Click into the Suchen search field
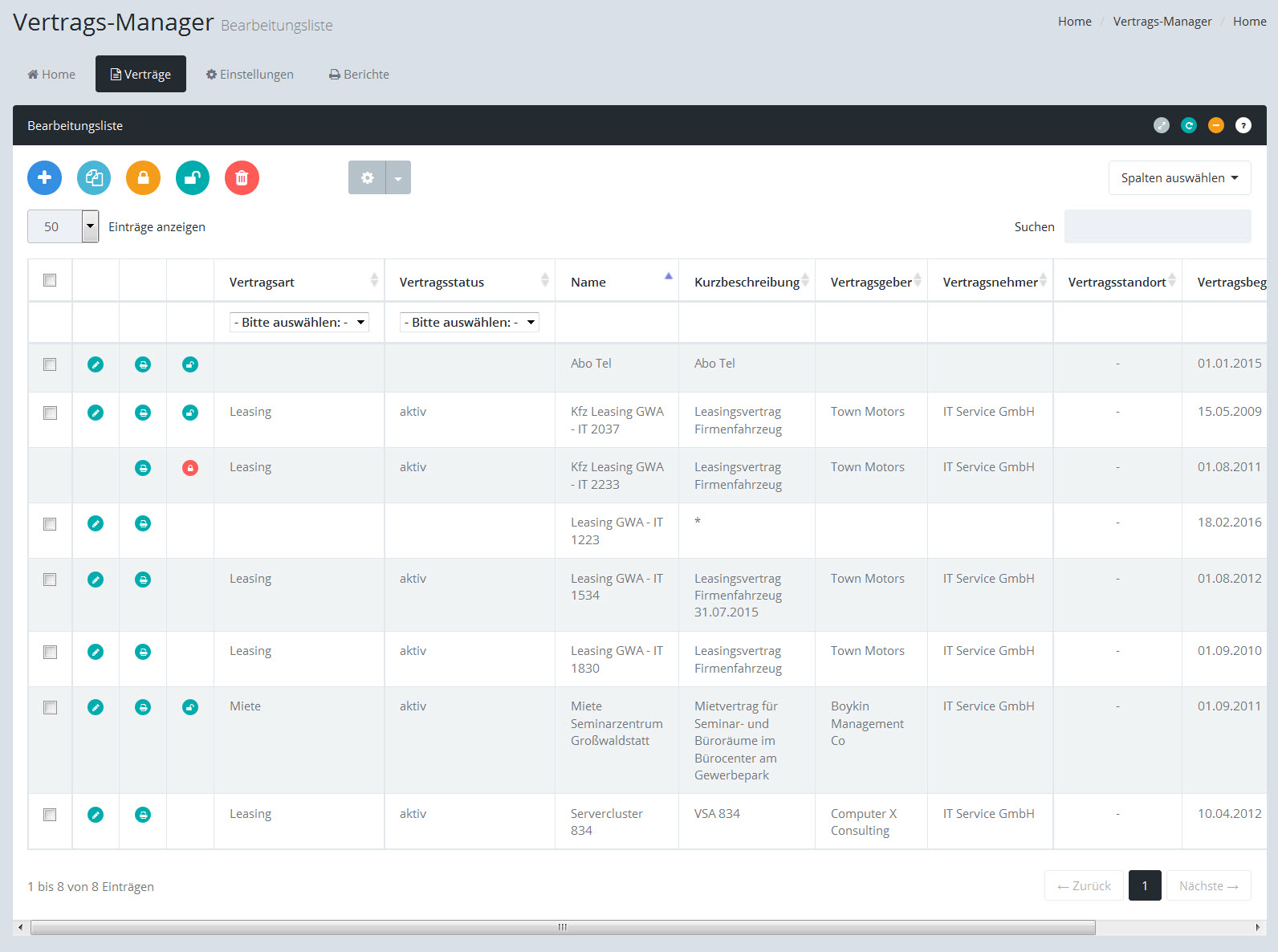1278x952 pixels. pos(1157,226)
